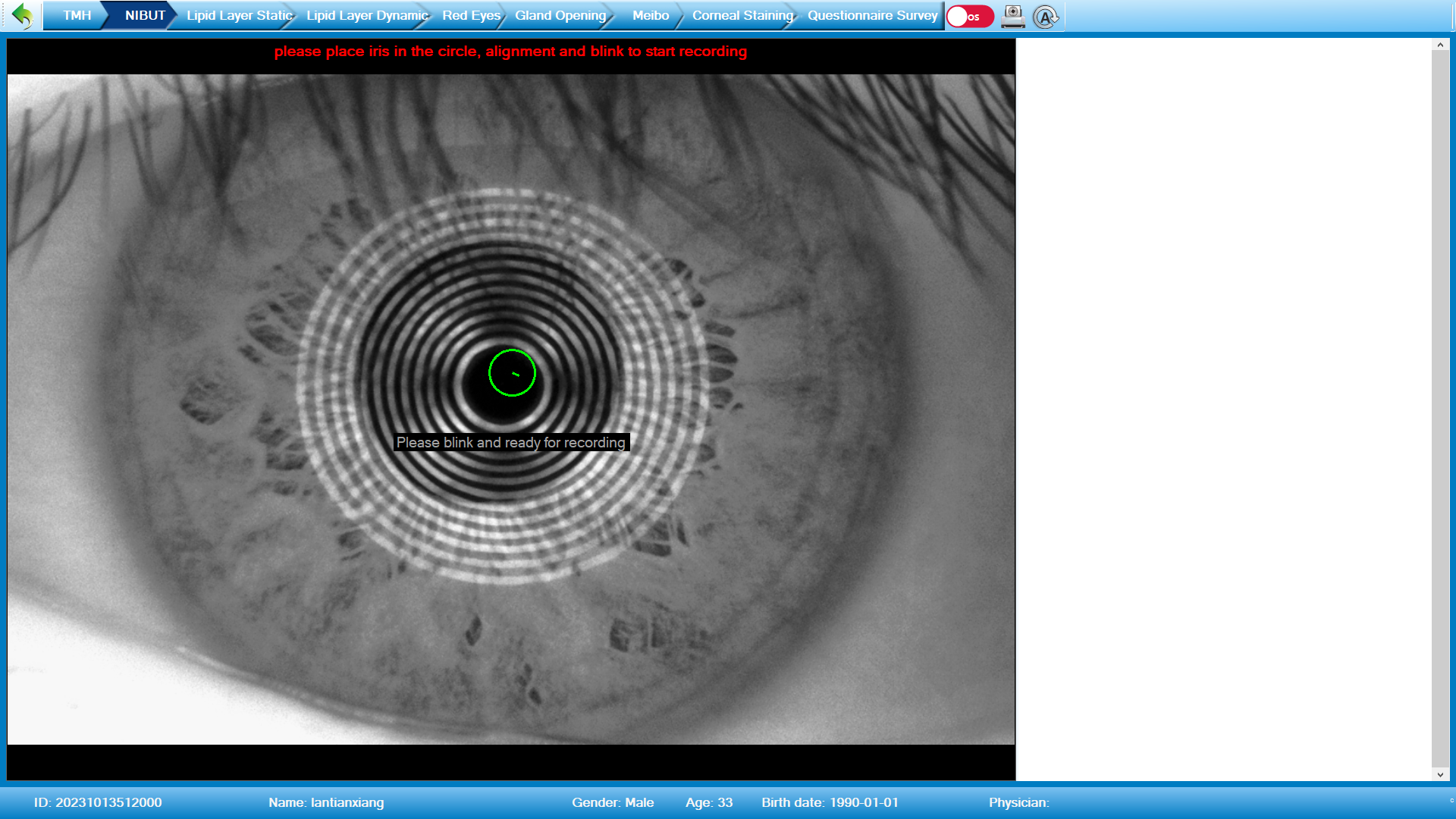Select the NIBUT tab
The image size is (1456, 819).
pos(146,14)
